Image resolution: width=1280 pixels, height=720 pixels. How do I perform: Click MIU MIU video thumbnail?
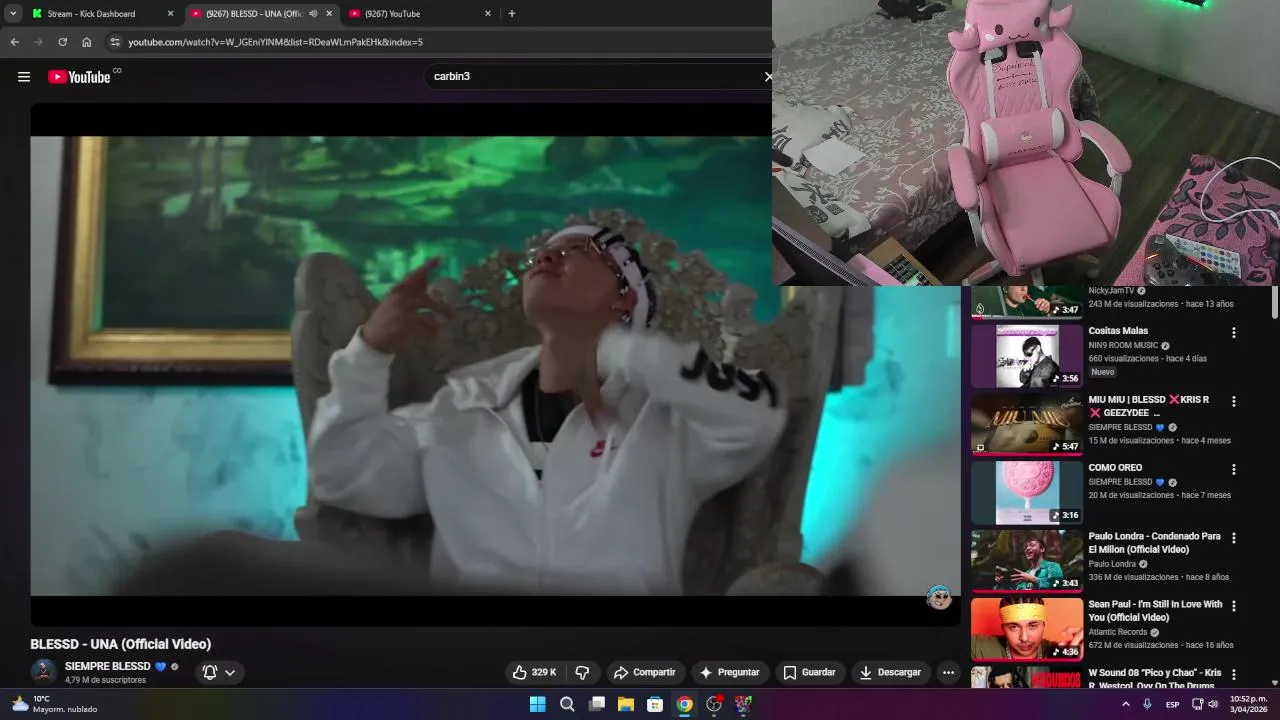click(1026, 424)
